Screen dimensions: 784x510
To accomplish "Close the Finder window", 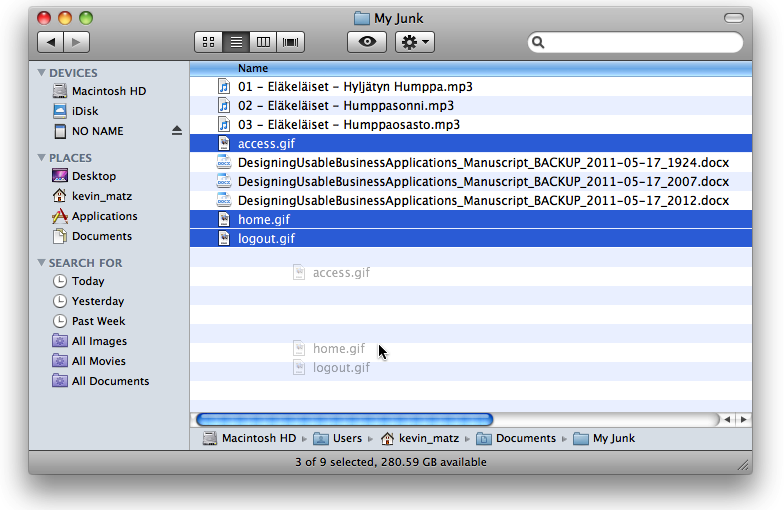I will [x=44, y=18].
